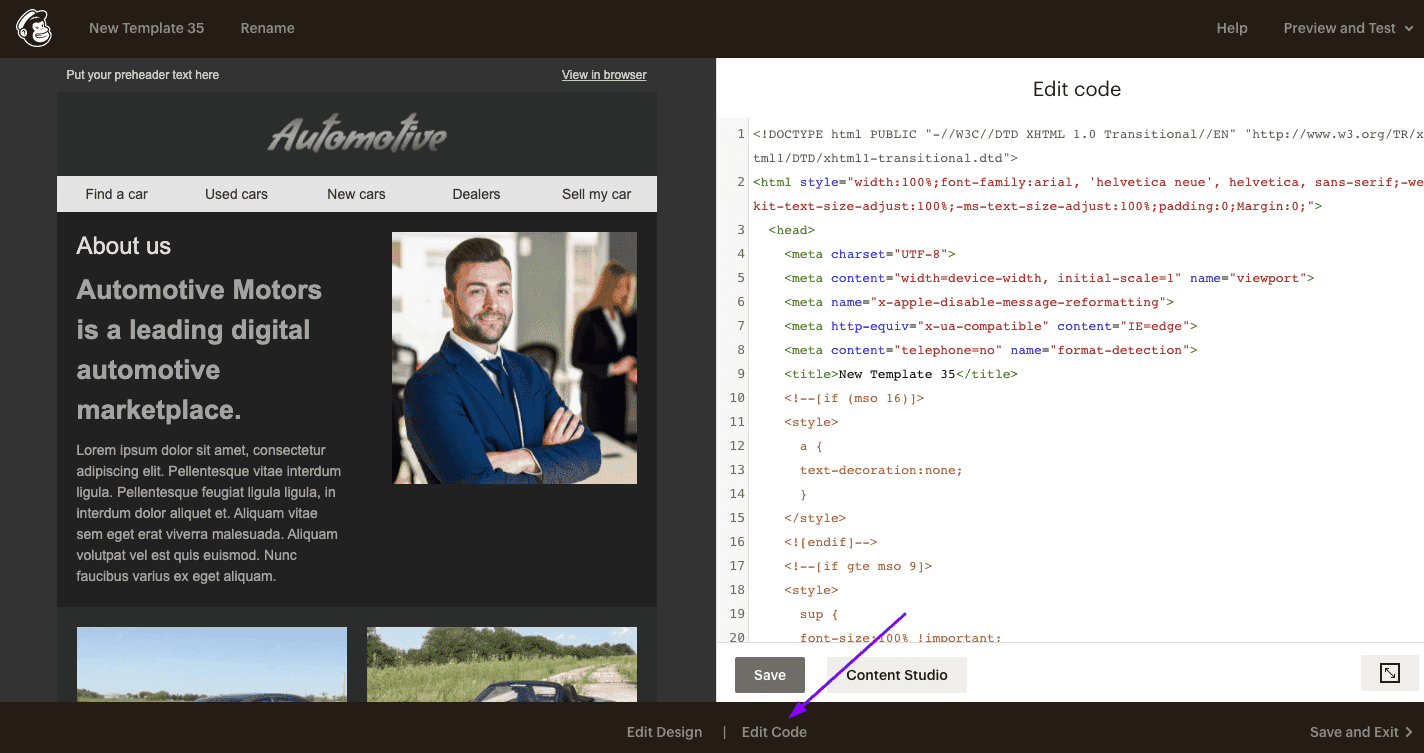Click the expand code editor icon
The height and width of the screenshot is (753, 1424).
pos(1389,673)
